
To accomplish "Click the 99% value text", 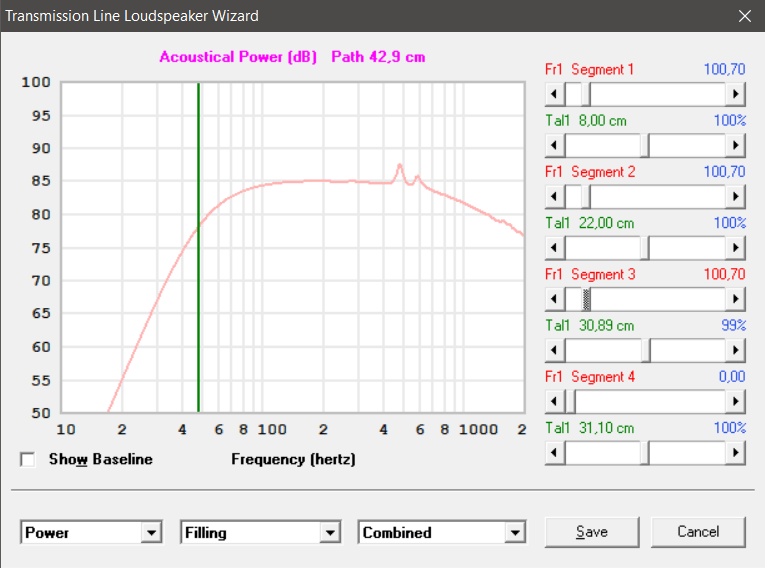I will (x=733, y=326).
